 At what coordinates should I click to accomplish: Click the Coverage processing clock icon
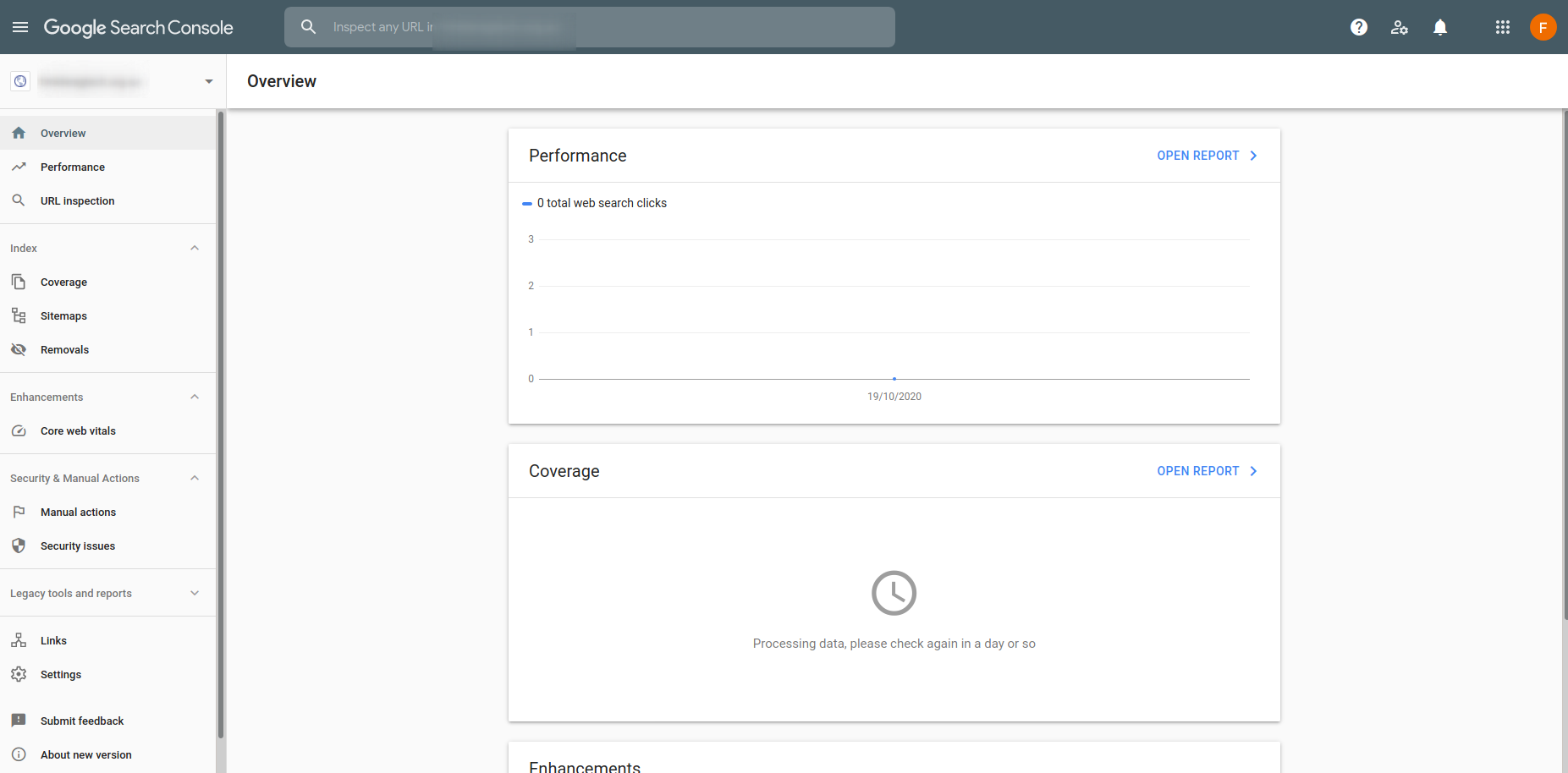[x=894, y=593]
